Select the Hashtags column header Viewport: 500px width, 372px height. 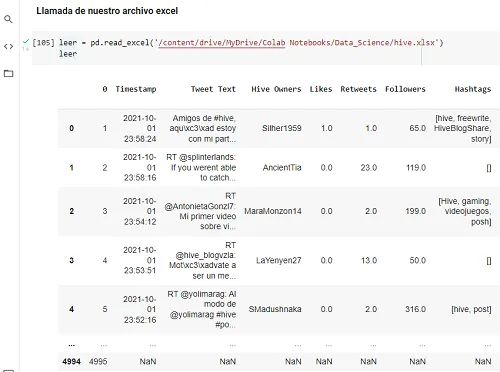point(473,89)
